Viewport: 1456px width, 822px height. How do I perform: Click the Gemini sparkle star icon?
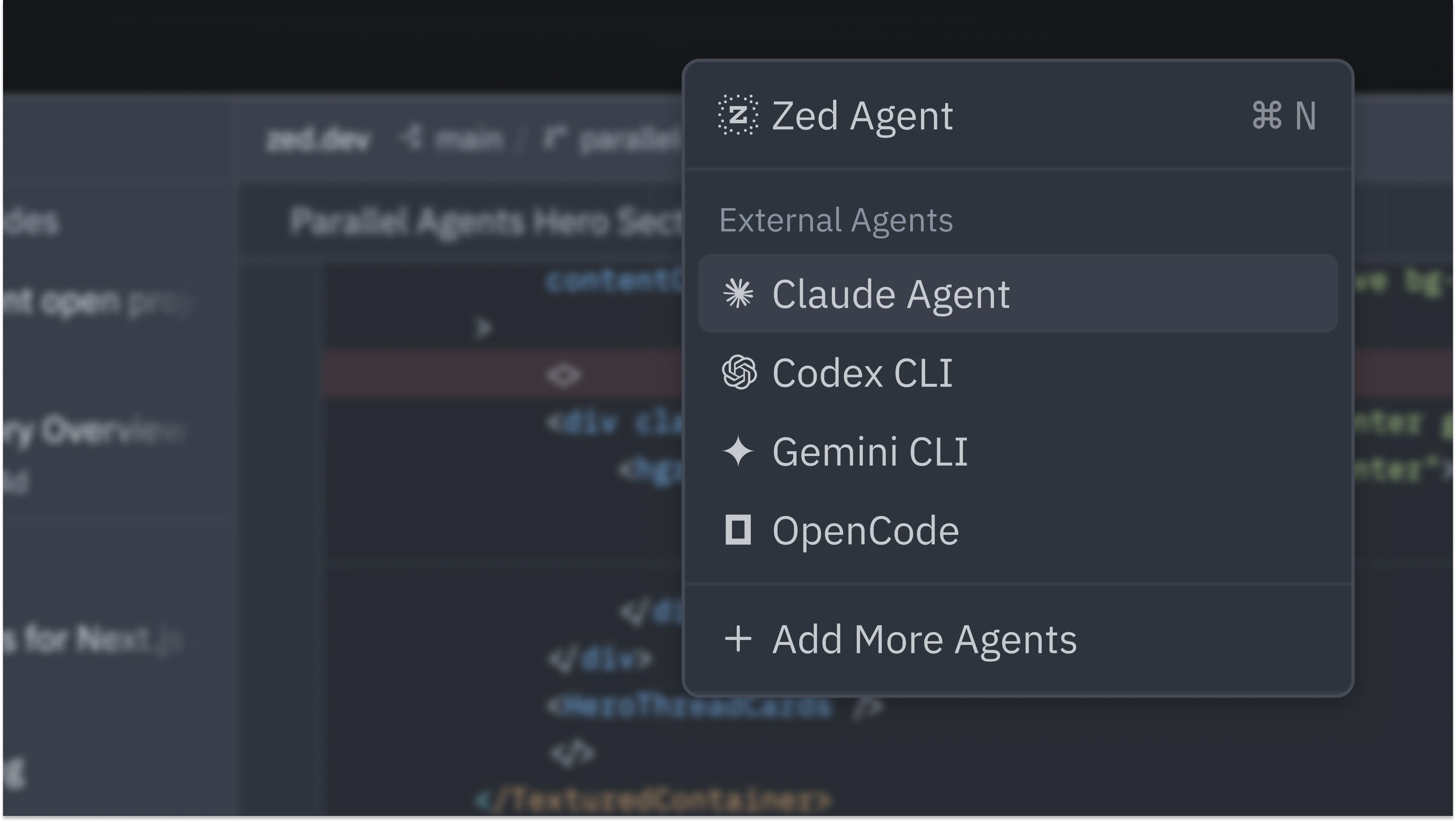(738, 452)
